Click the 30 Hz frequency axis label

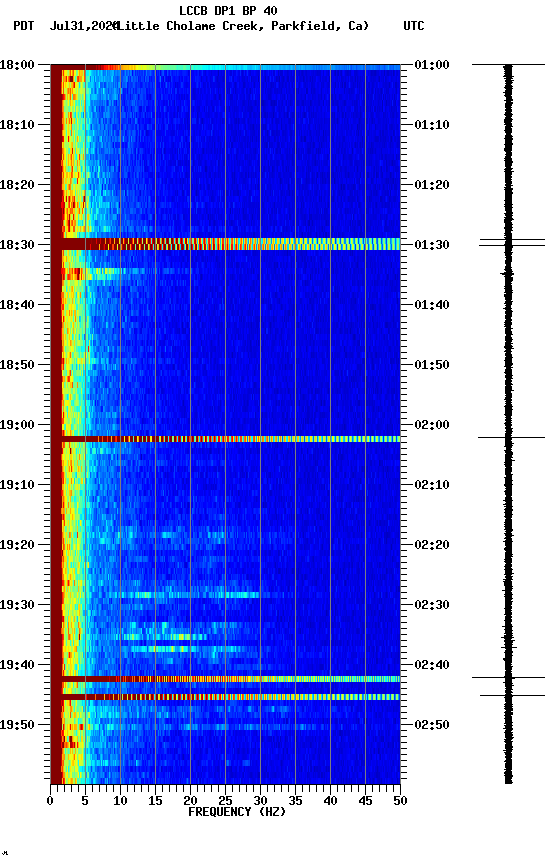pos(260,801)
